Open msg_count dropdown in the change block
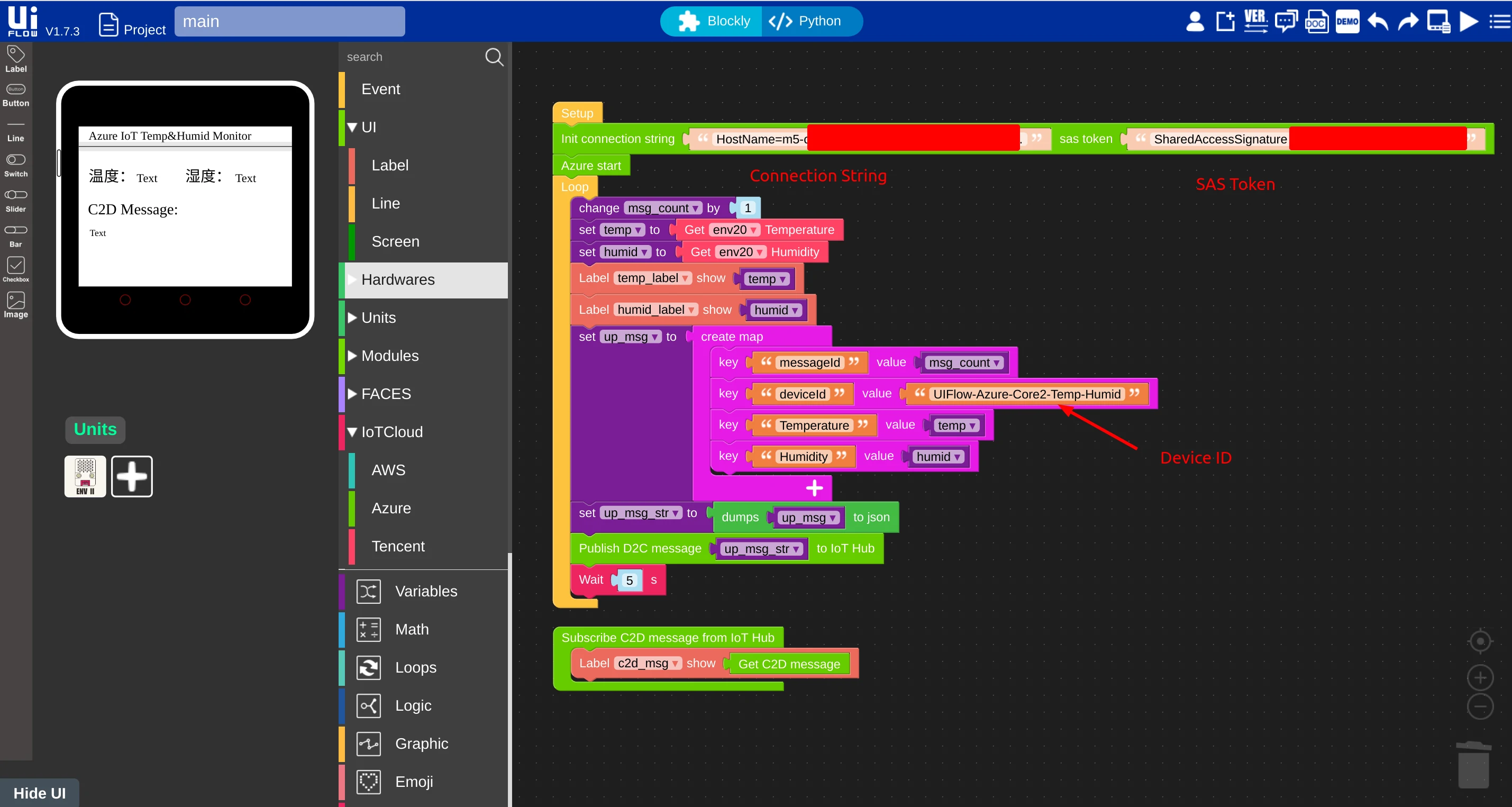 tap(663, 208)
